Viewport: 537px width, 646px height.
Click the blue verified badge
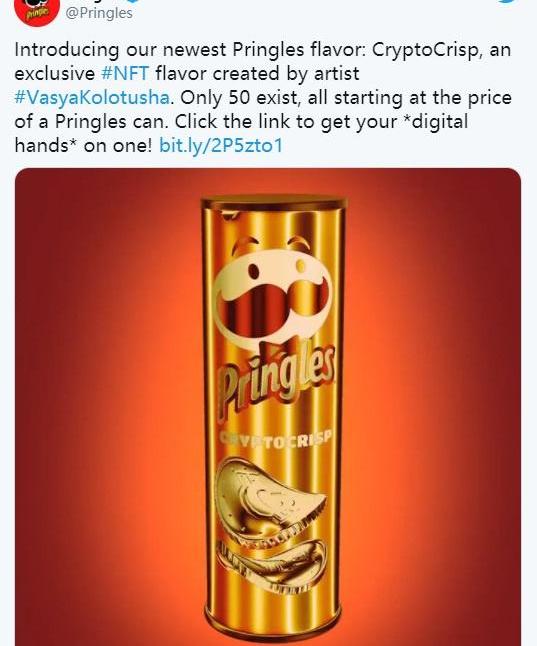134,1
